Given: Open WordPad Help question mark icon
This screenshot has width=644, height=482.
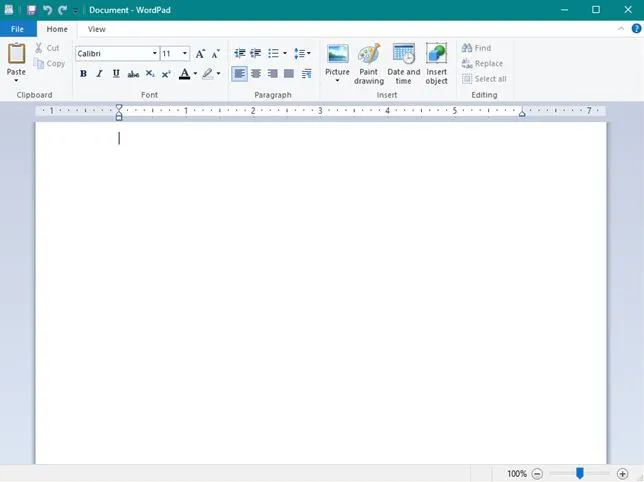Looking at the screenshot, I should tap(636, 29).
